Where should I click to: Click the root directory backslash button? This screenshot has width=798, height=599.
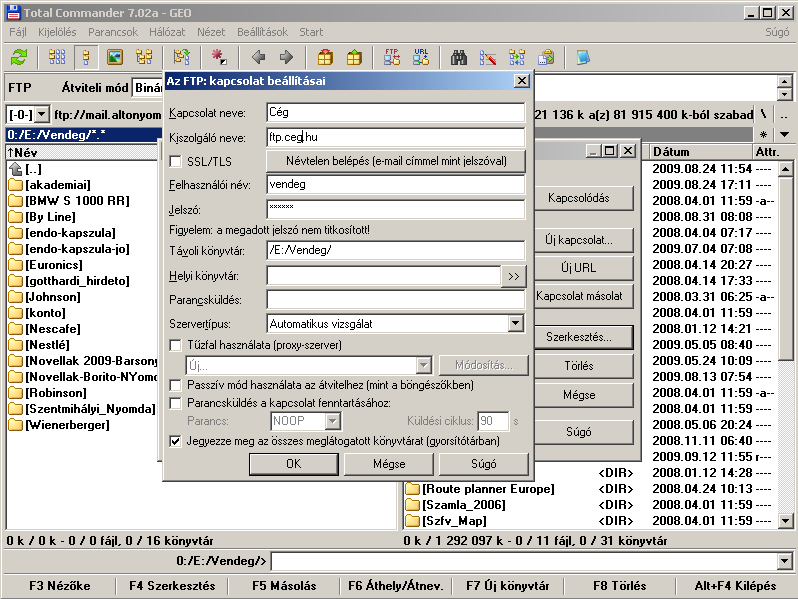(x=763, y=115)
